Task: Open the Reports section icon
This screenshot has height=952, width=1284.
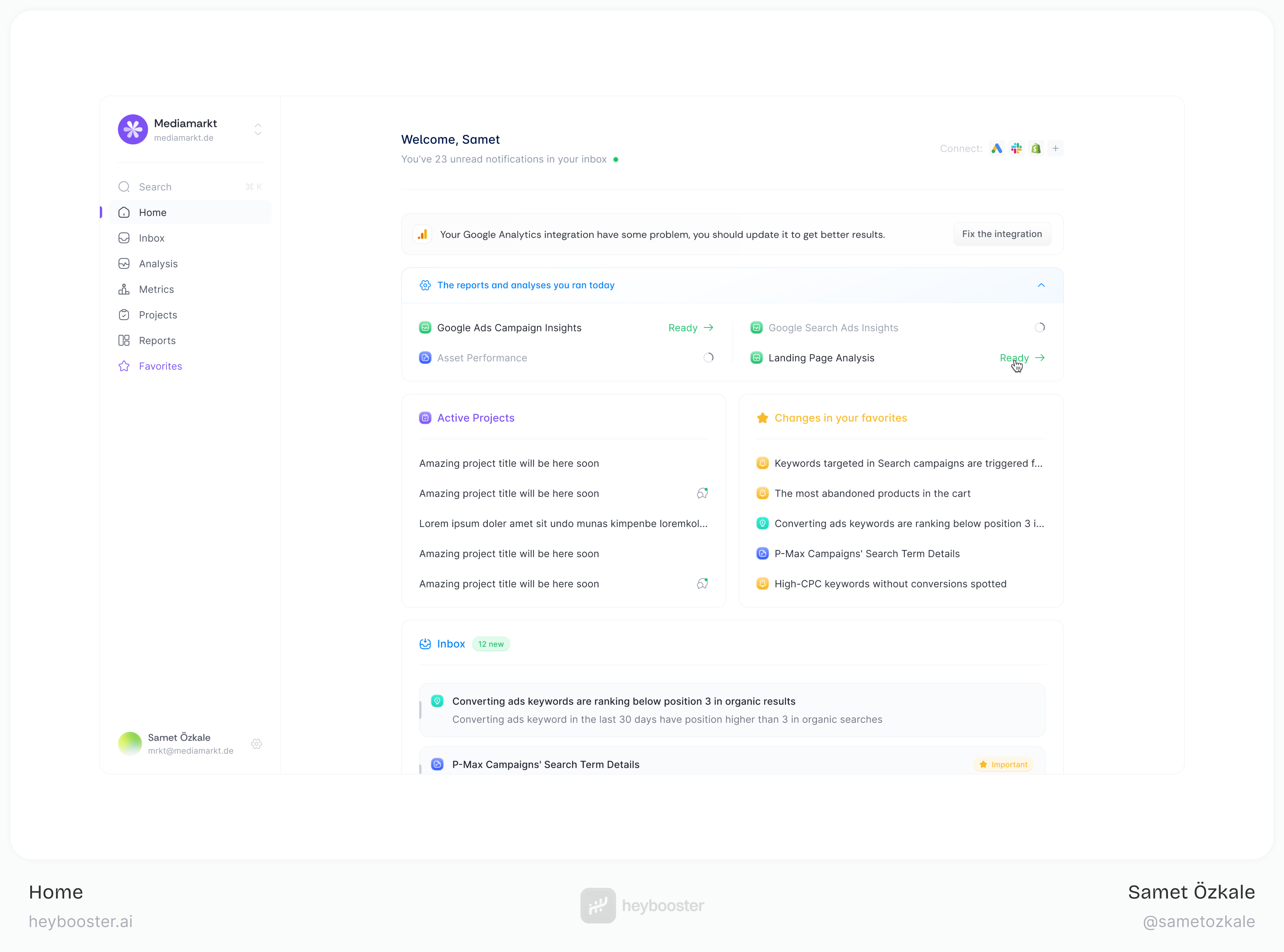Action: pyautogui.click(x=124, y=340)
